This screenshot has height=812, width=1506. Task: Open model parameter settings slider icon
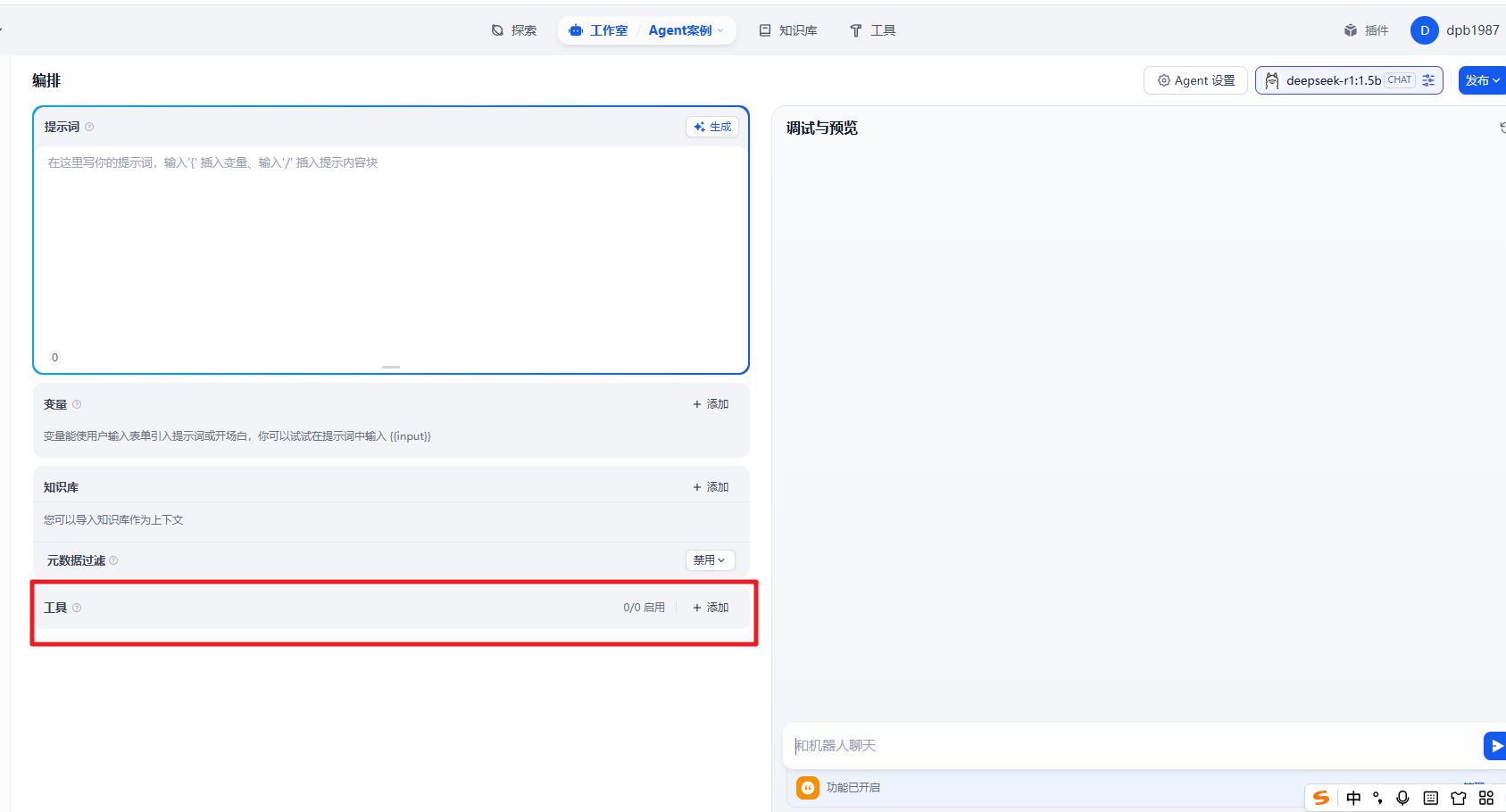click(1428, 80)
